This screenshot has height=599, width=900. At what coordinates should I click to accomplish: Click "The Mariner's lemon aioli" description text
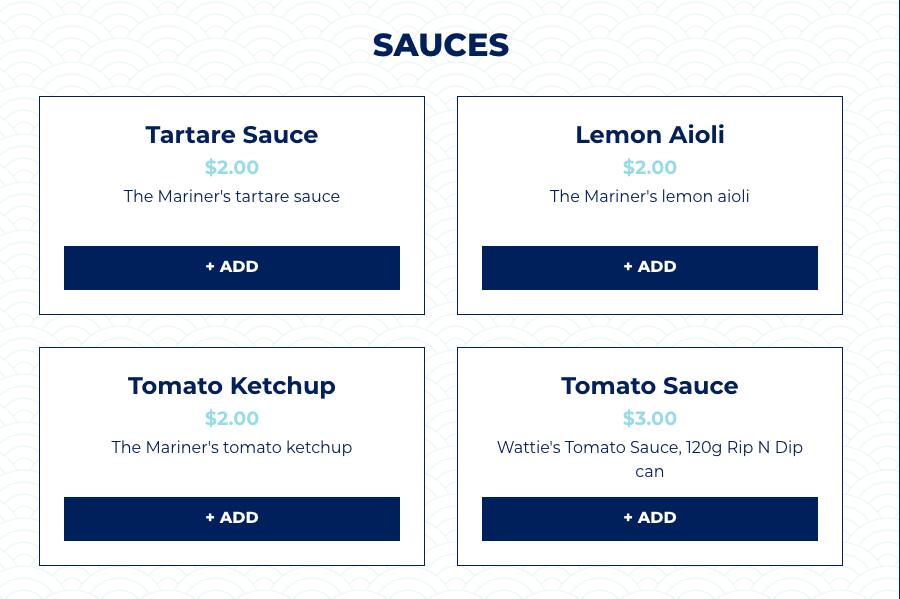(x=650, y=197)
